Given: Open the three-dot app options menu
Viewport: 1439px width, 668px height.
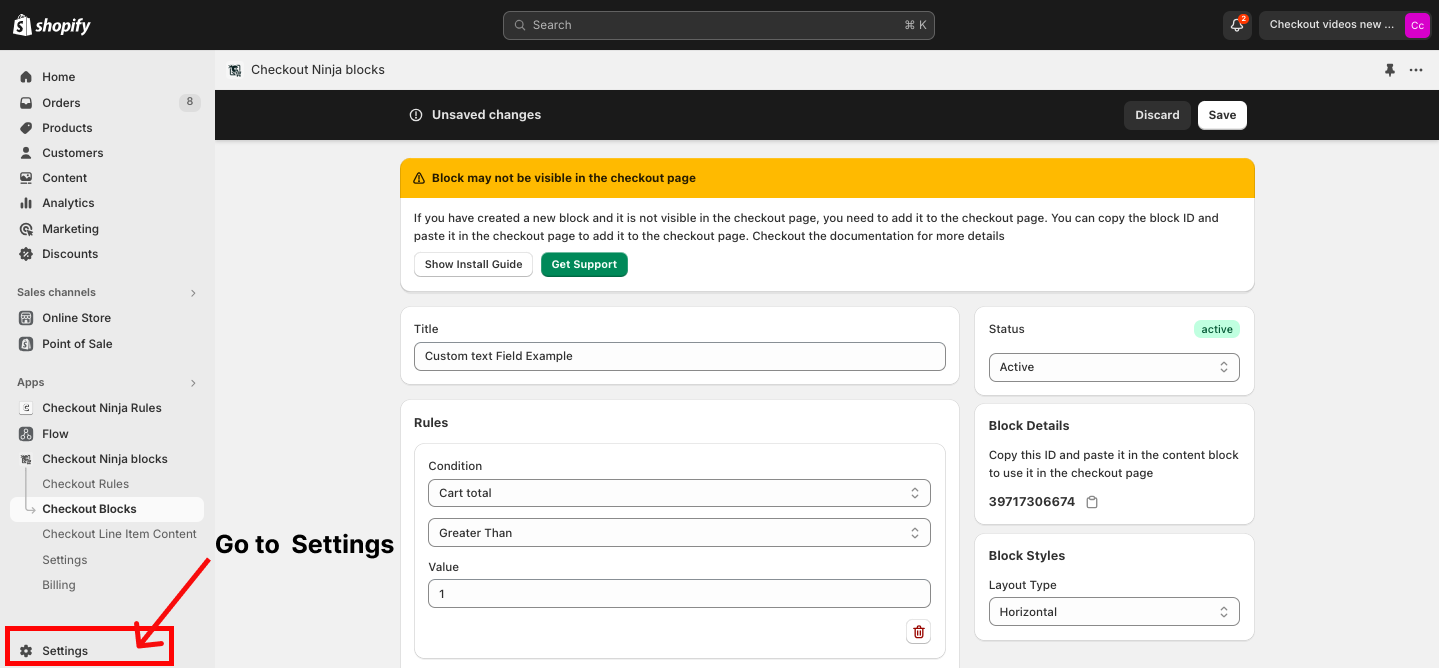Looking at the screenshot, I should (1416, 70).
